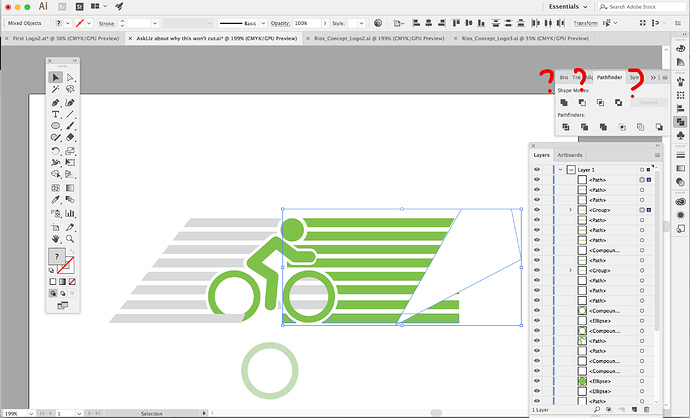Expand the first <Group> in Layers

tap(570, 210)
